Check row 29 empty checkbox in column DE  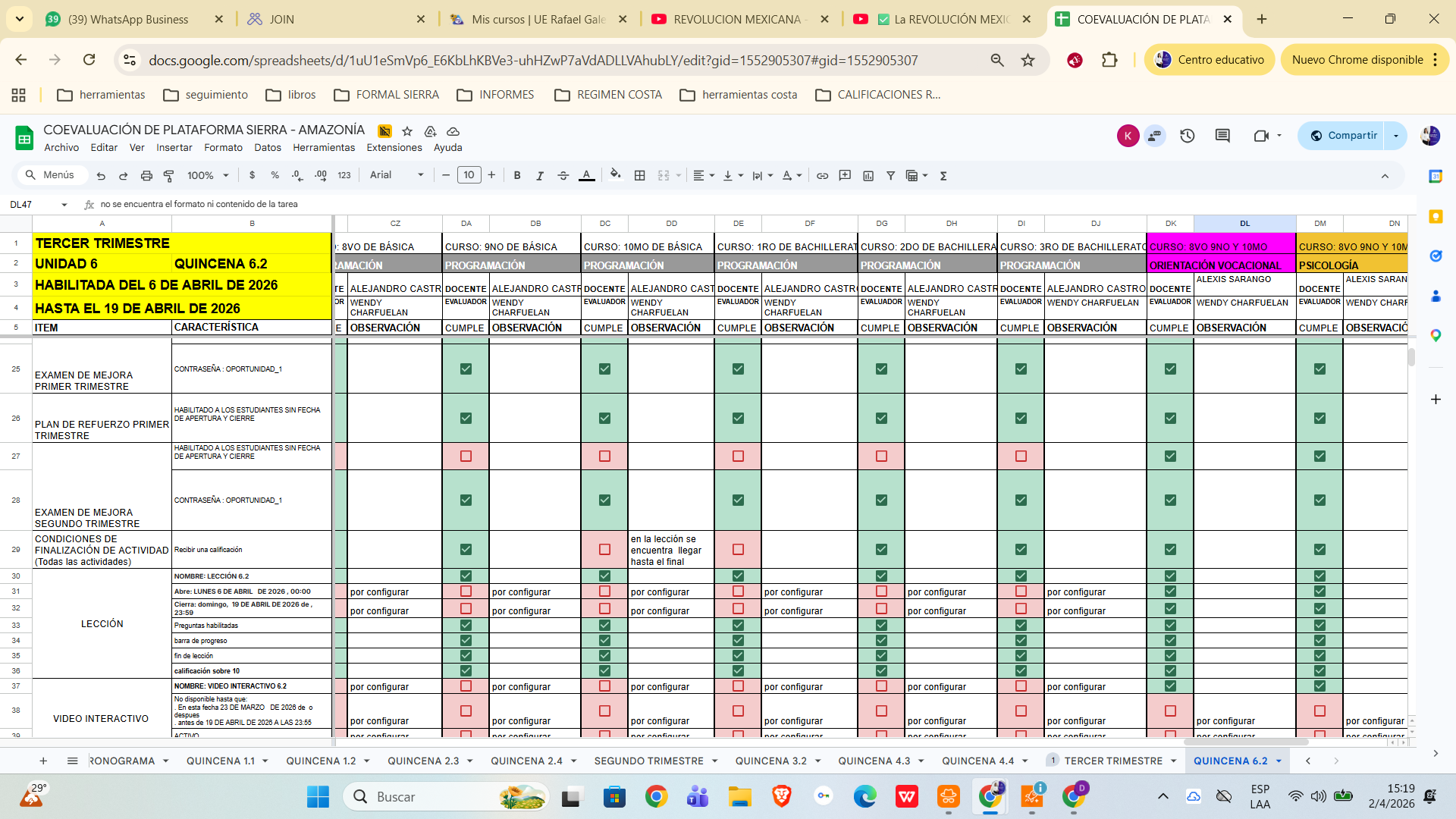tap(738, 549)
